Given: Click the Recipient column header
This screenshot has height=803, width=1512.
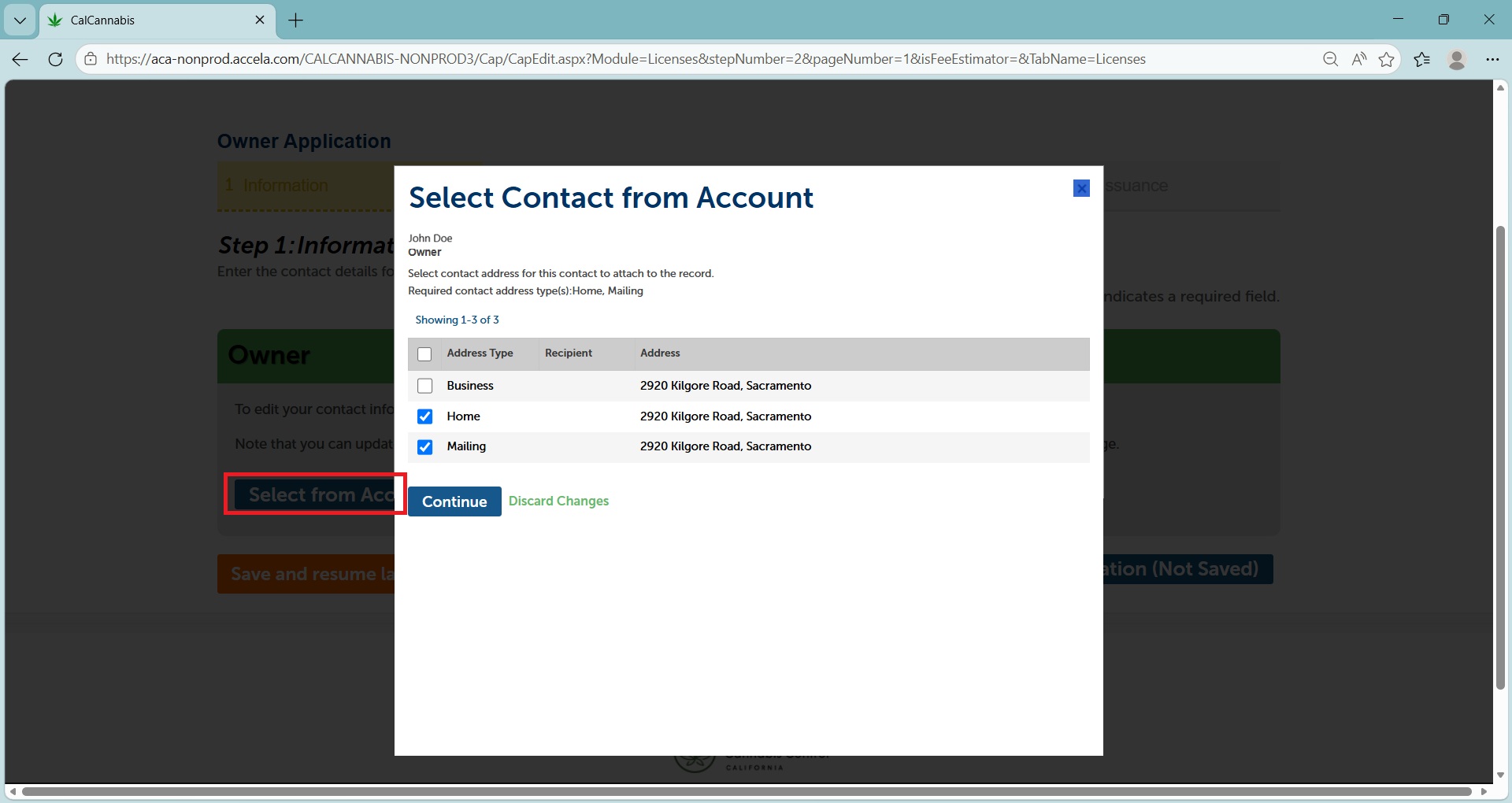Looking at the screenshot, I should [569, 353].
